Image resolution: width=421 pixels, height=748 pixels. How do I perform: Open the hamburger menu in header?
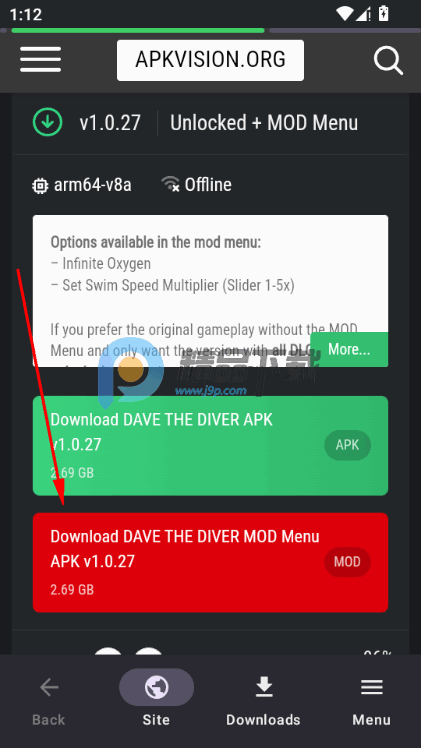click(x=41, y=60)
